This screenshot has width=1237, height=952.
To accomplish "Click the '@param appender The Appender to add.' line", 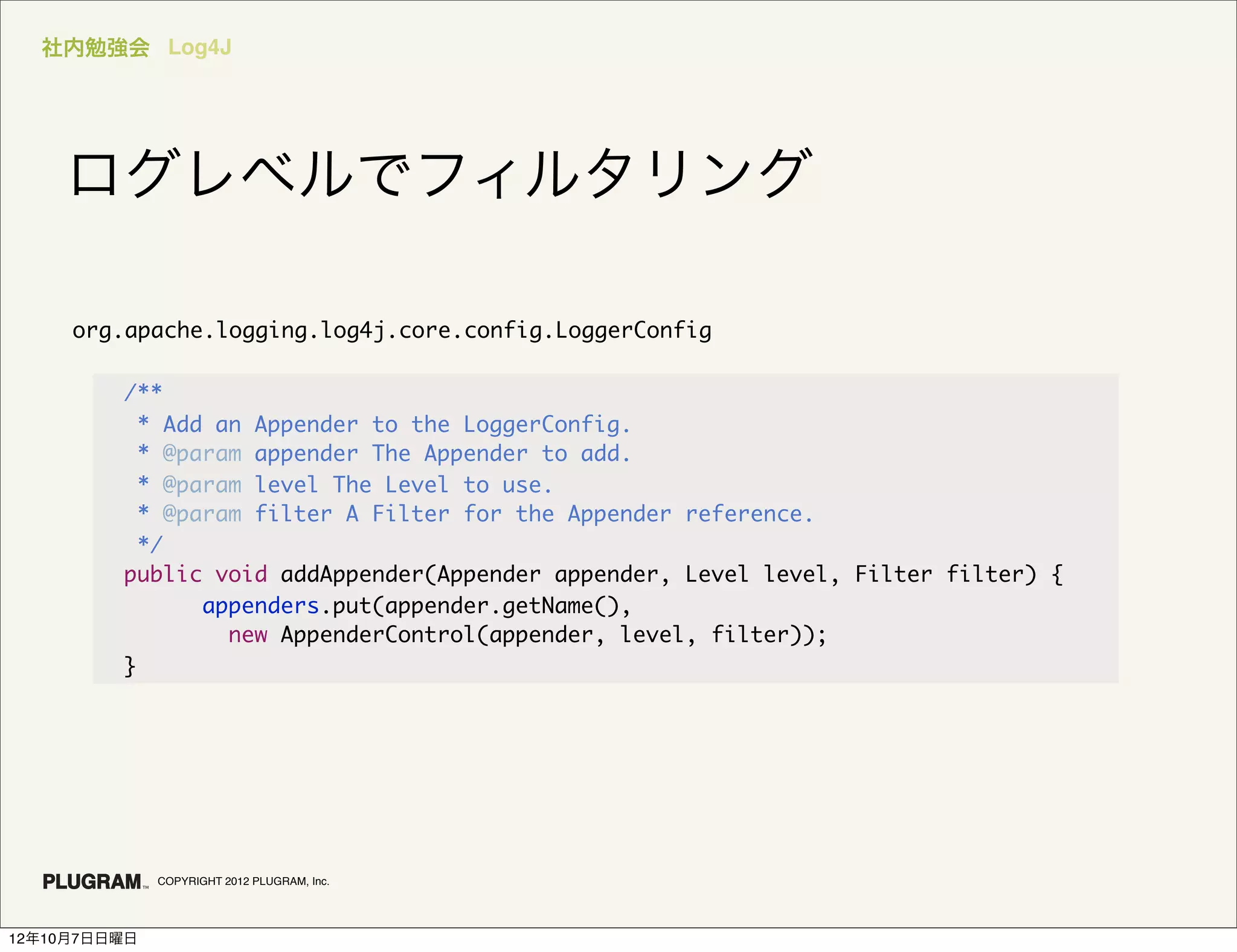I will [x=384, y=454].
